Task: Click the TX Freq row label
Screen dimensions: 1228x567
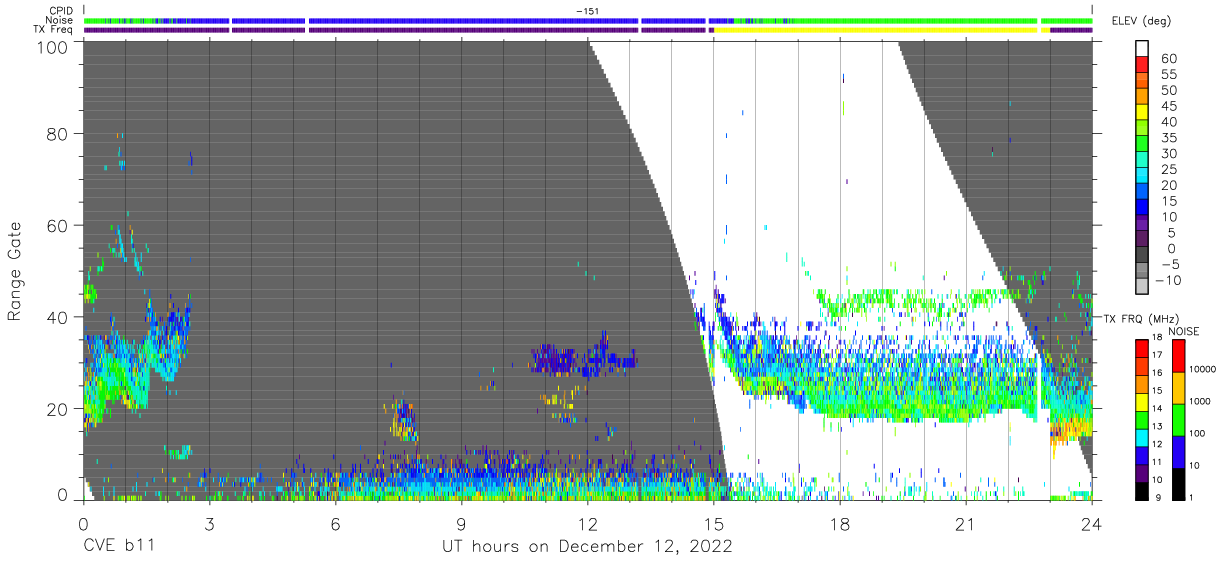Action: (x=54, y=29)
